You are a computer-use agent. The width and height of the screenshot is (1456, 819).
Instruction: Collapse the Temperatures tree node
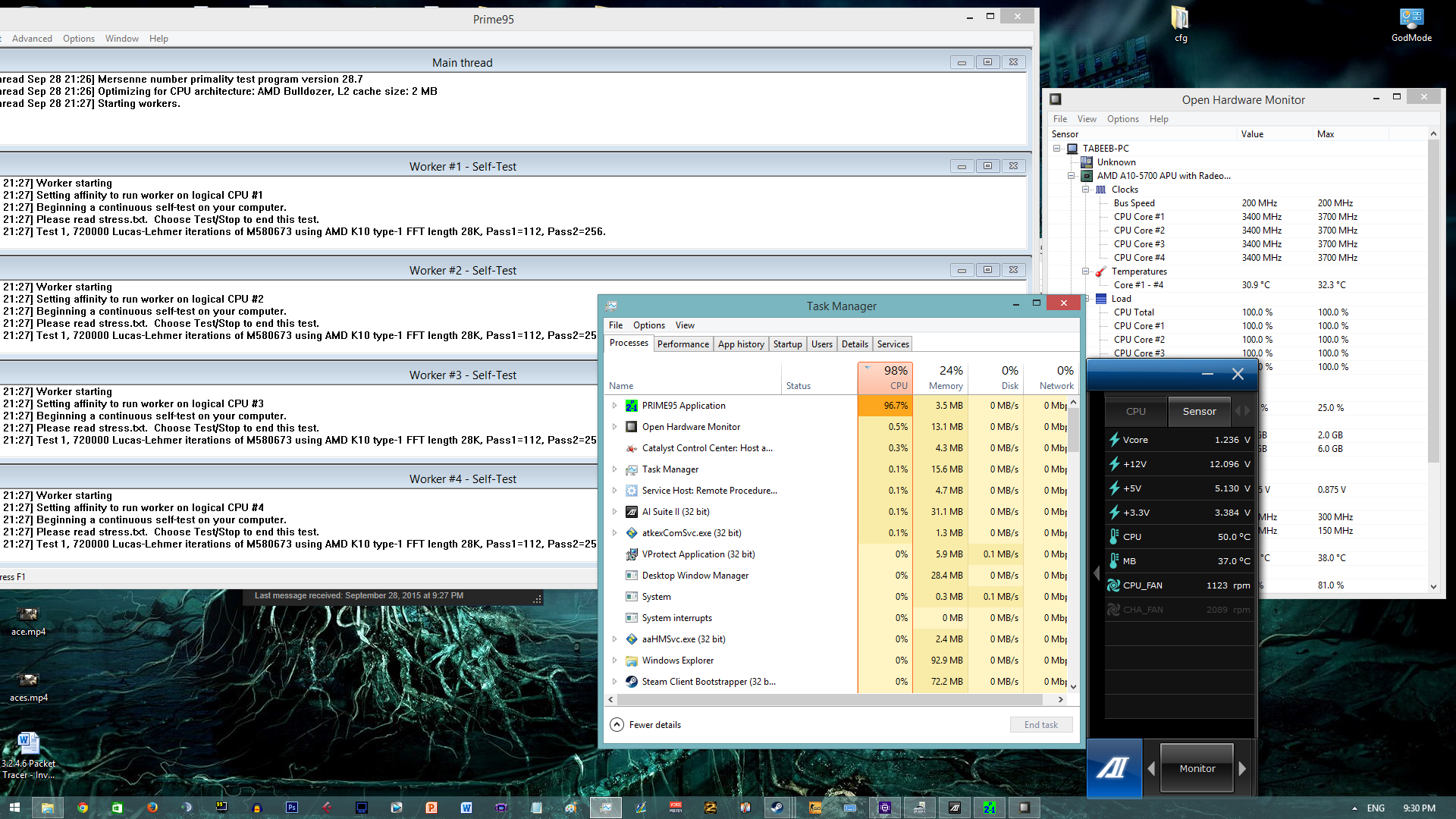click(1085, 271)
